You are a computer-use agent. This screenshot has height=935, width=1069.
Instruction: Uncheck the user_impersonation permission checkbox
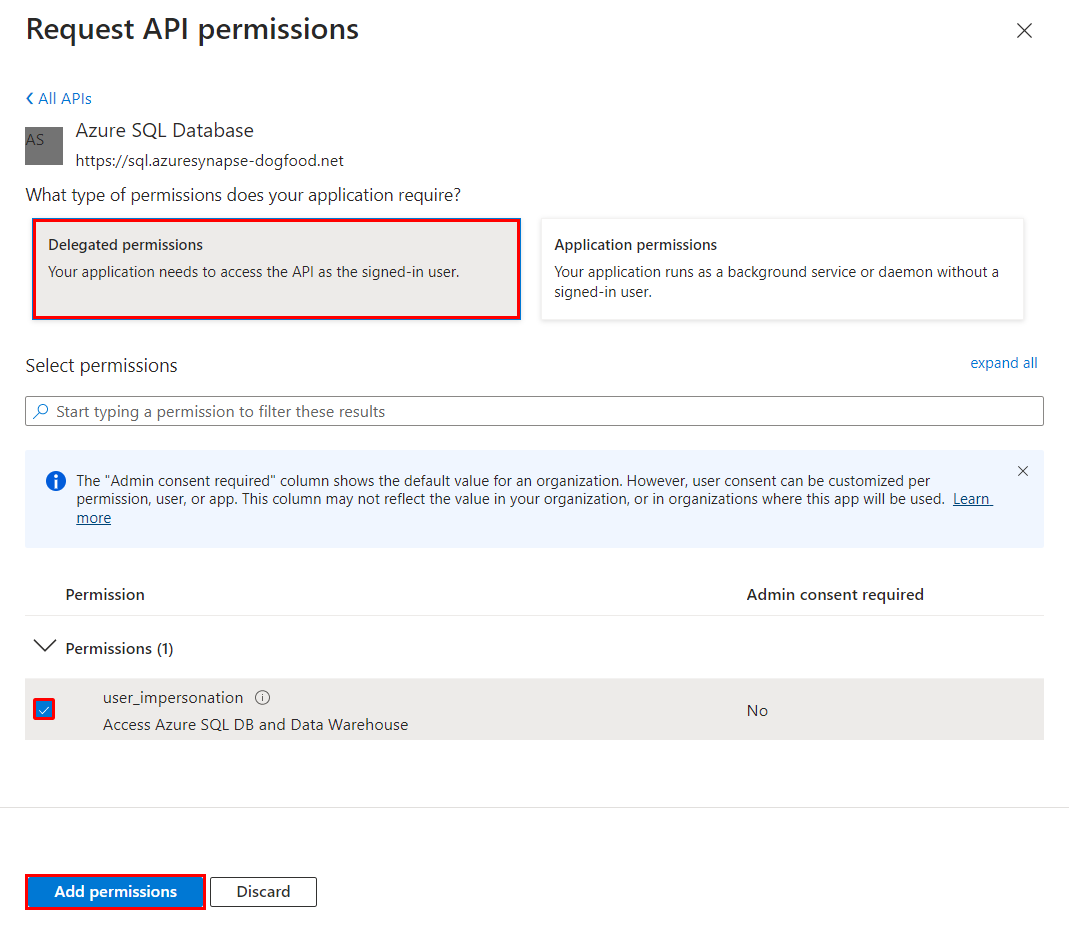pyautogui.click(x=44, y=709)
